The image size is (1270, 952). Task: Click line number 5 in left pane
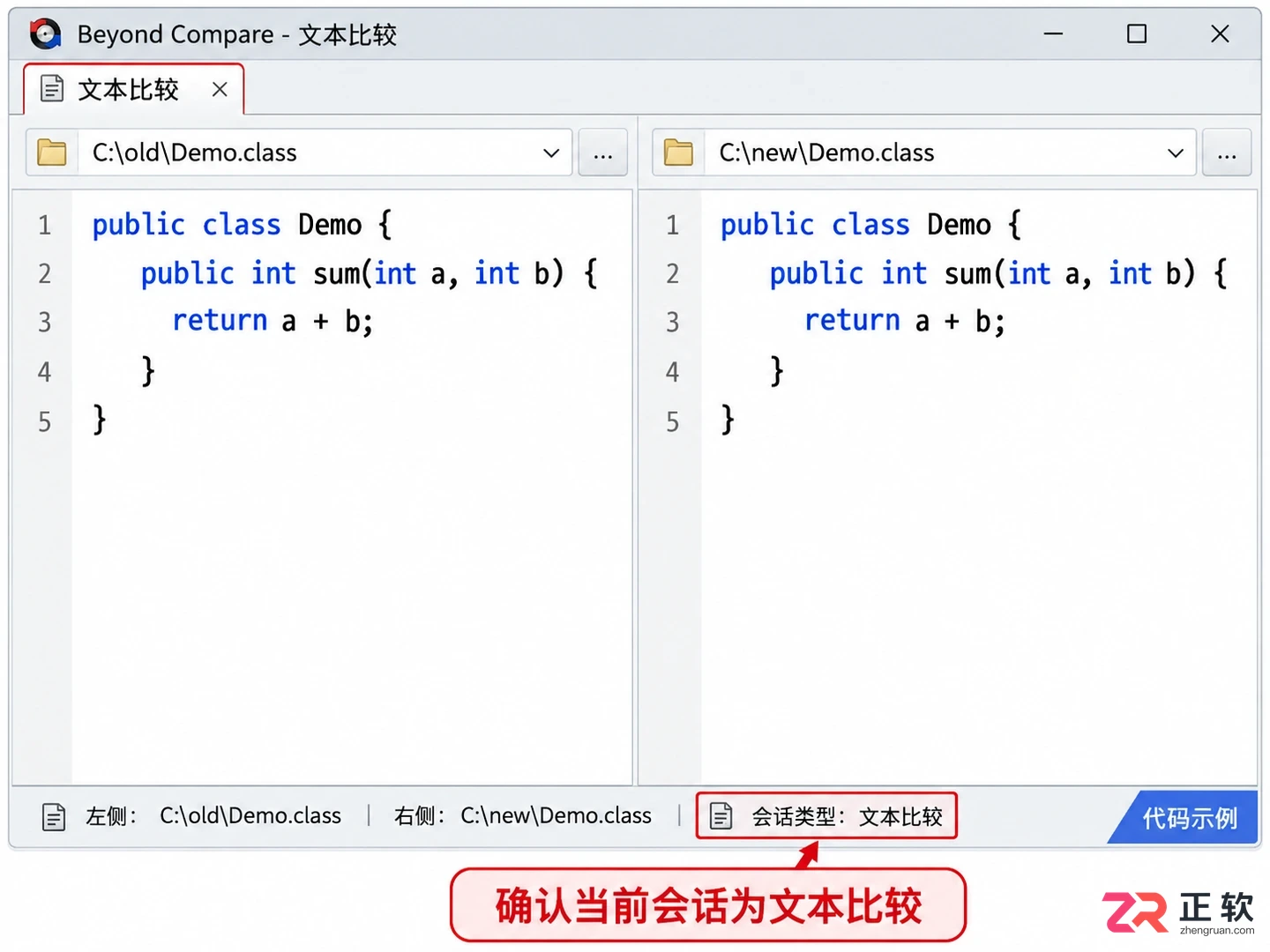coord(44,421)
